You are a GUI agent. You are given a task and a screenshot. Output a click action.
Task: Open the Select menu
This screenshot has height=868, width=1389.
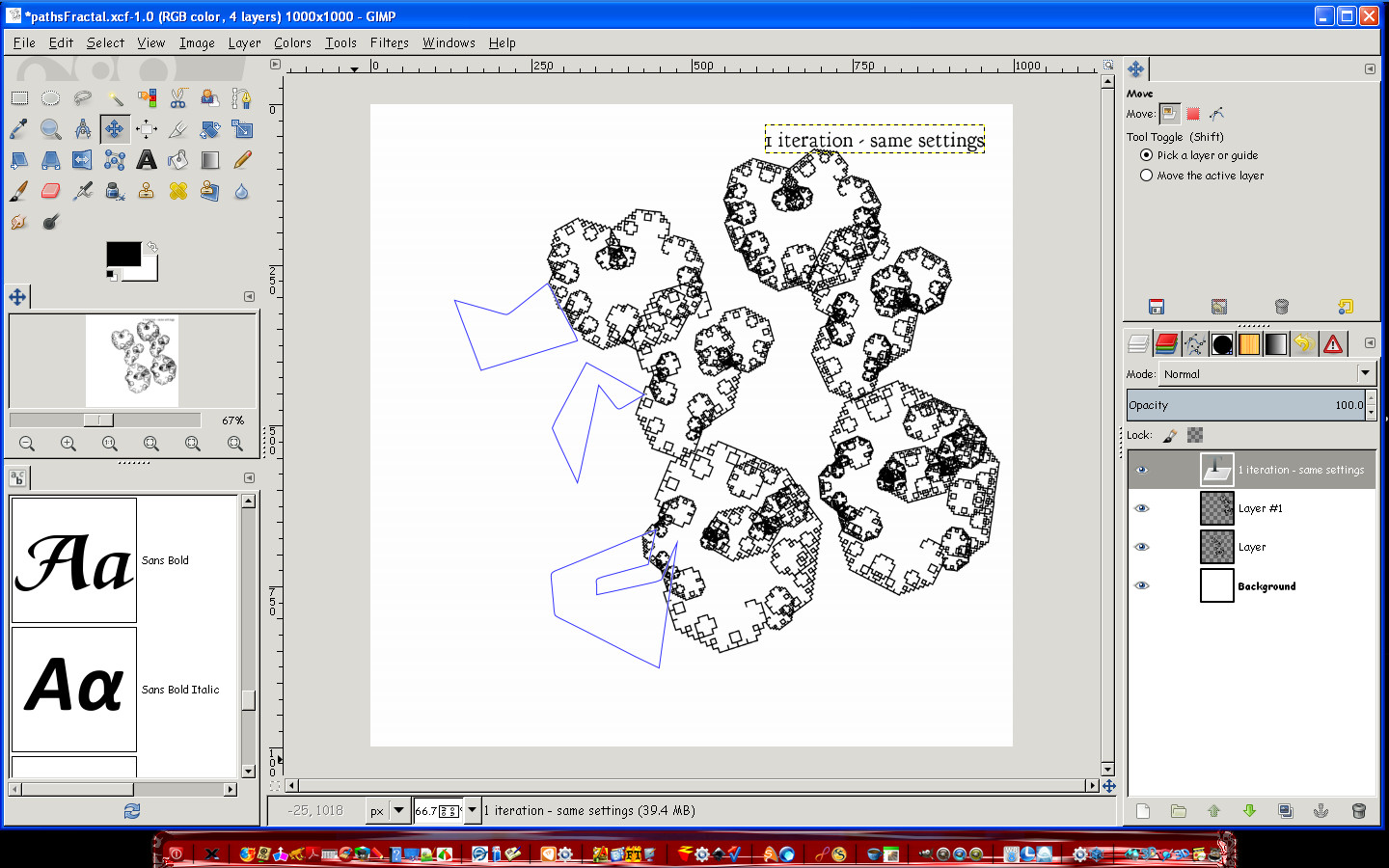(x=105, y=42)
